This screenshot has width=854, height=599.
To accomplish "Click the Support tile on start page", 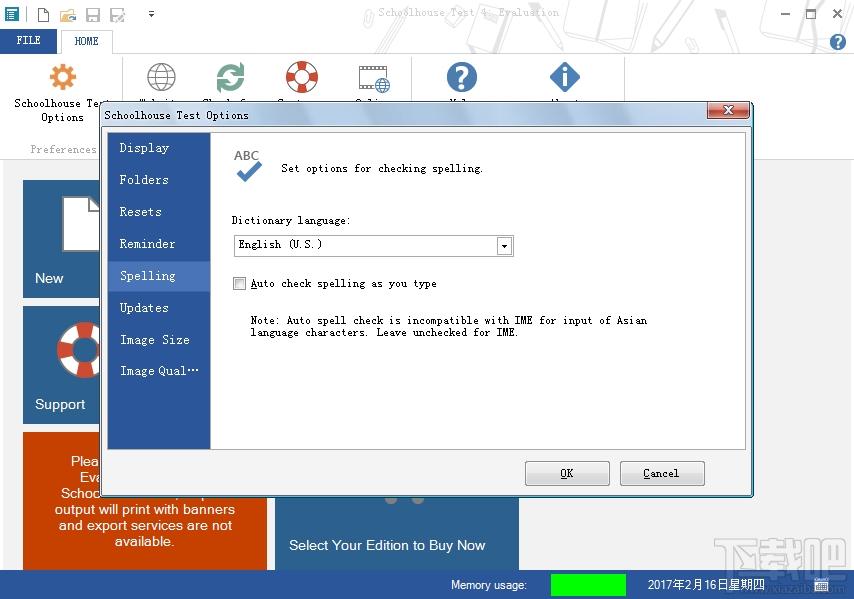I will 61,365.
